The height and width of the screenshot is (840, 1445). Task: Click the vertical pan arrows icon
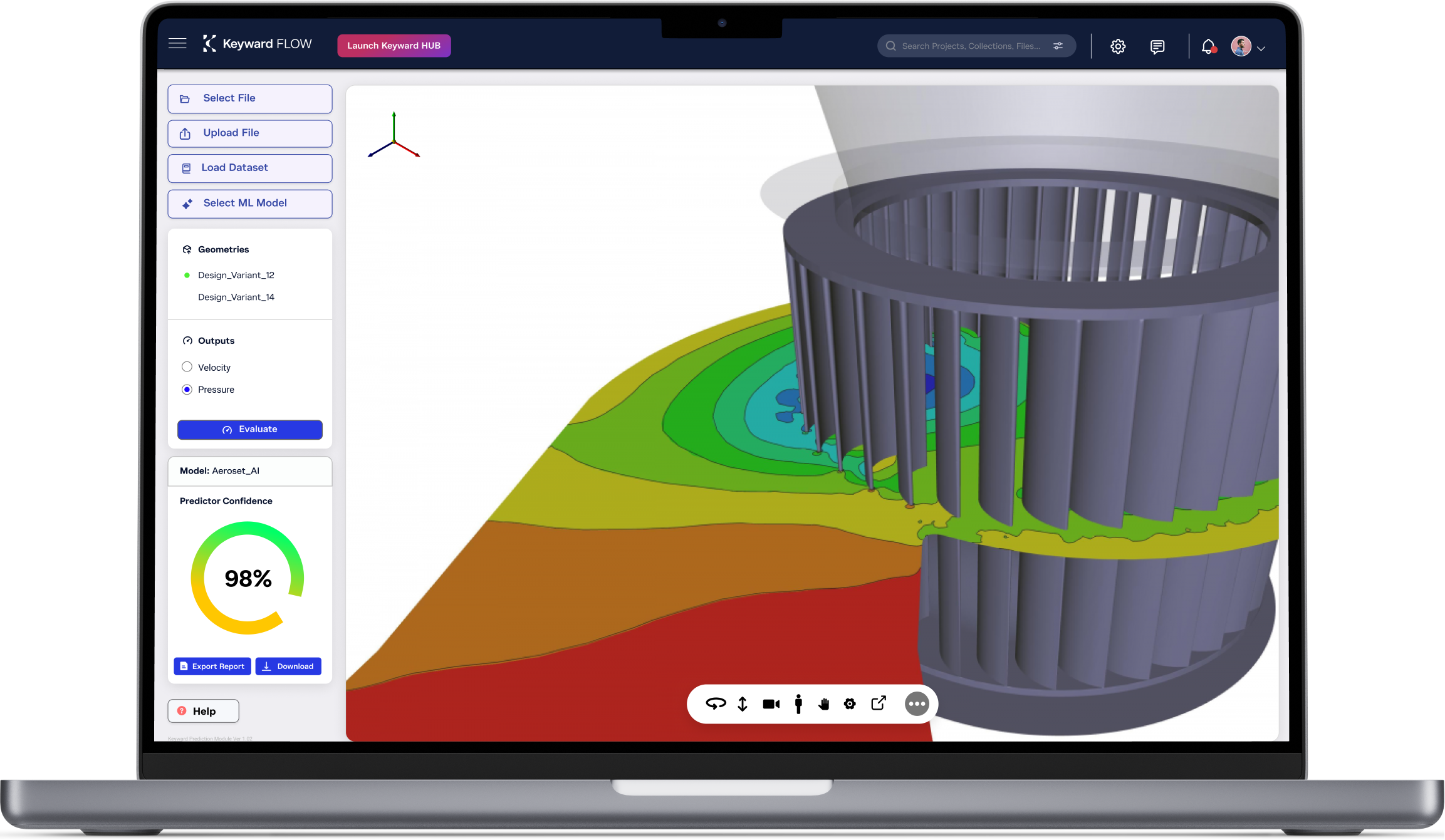[743, 704]
